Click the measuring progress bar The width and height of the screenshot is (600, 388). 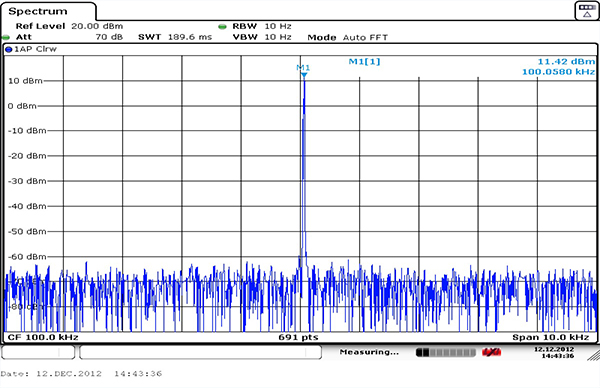pyautogui.click(x=445, y=352)
